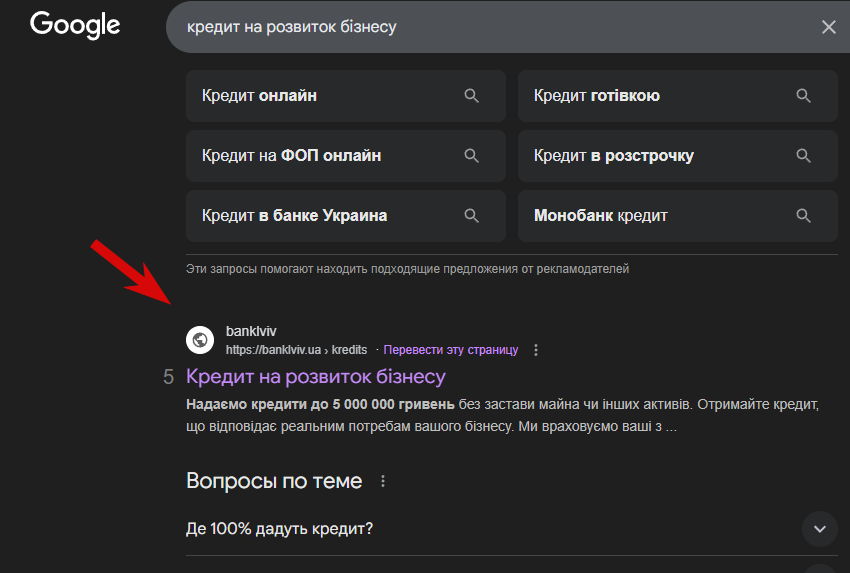850x573 pixels.
Task: Click Перевести эту страницу link
Action: [450, 350]
